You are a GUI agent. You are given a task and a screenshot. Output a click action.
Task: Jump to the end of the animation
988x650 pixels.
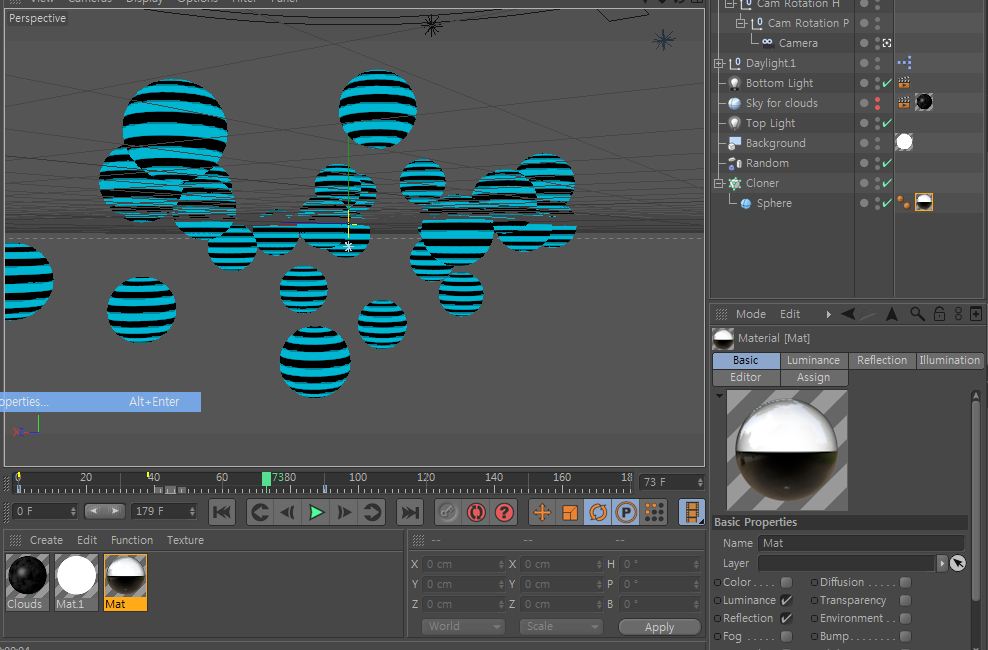click(410, 512)
